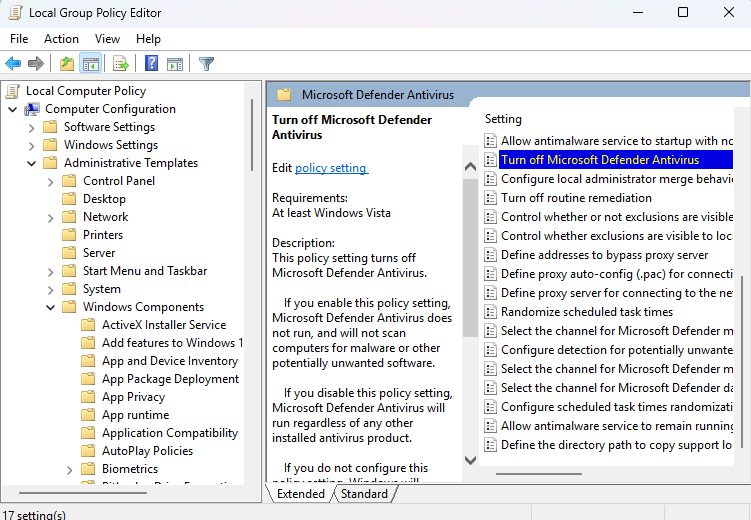Click the App Privacy folder icon

pyautogui.click(x=88, y=397)
